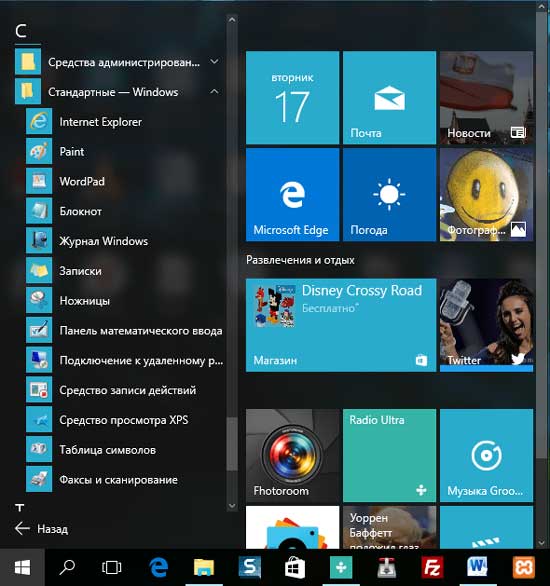The image size is (550, 586).
Task: Click the tiles pane scrollbar up arrow
Action: pyautogui.click(x=541, y=6)
